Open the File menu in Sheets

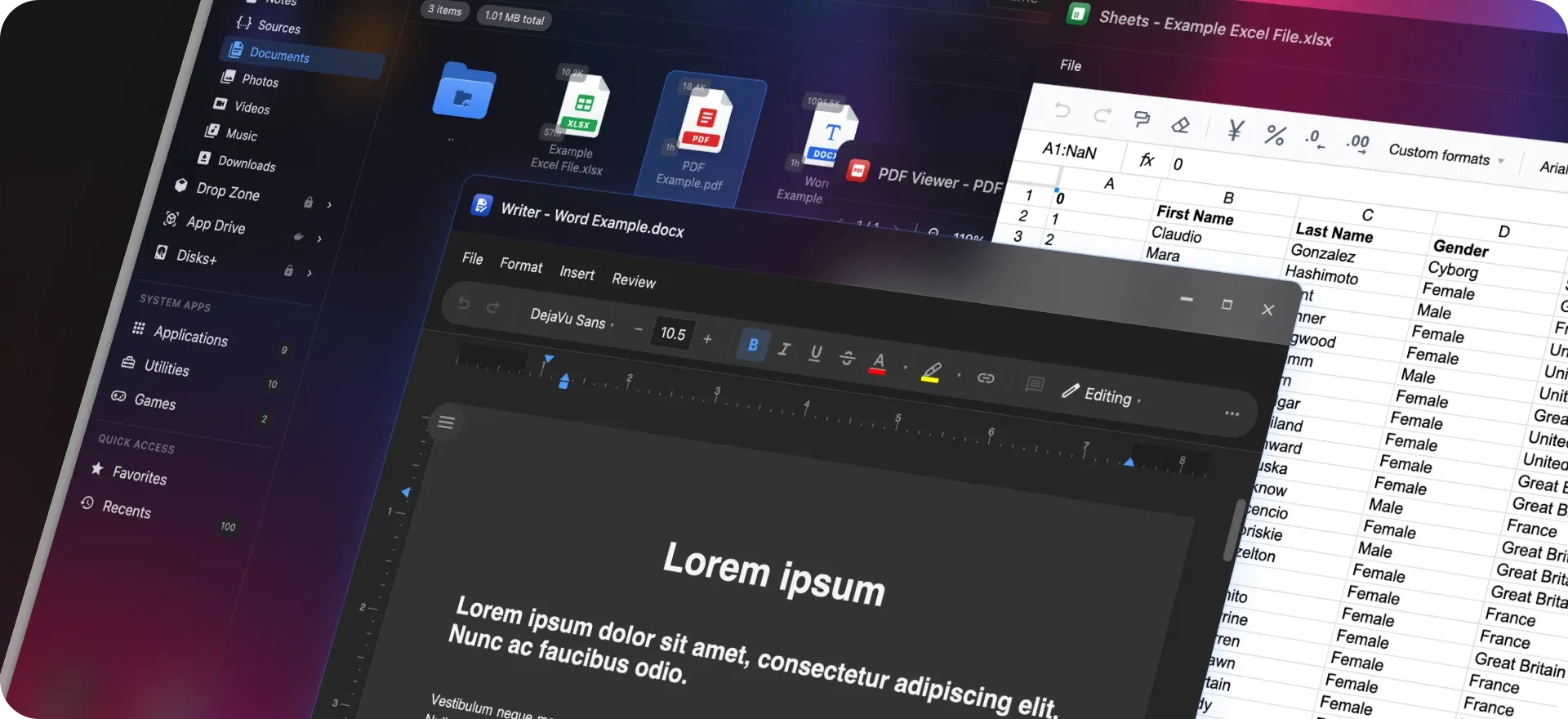(x=1070, y=65)
